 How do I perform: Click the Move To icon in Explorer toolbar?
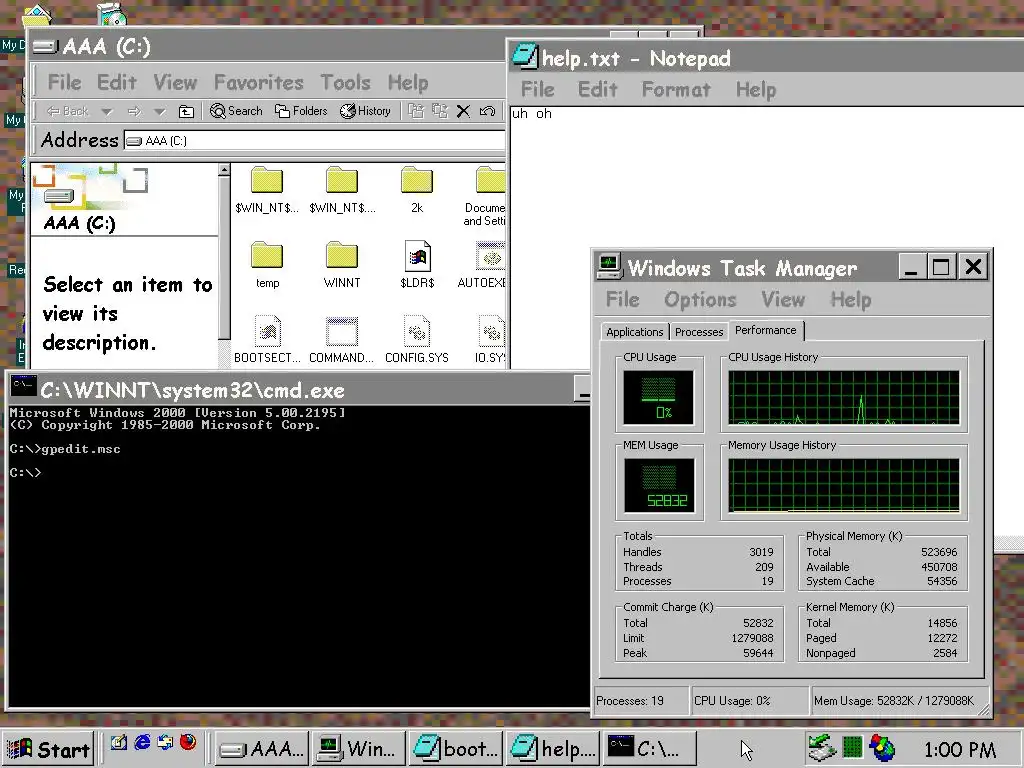click(416, 111)
